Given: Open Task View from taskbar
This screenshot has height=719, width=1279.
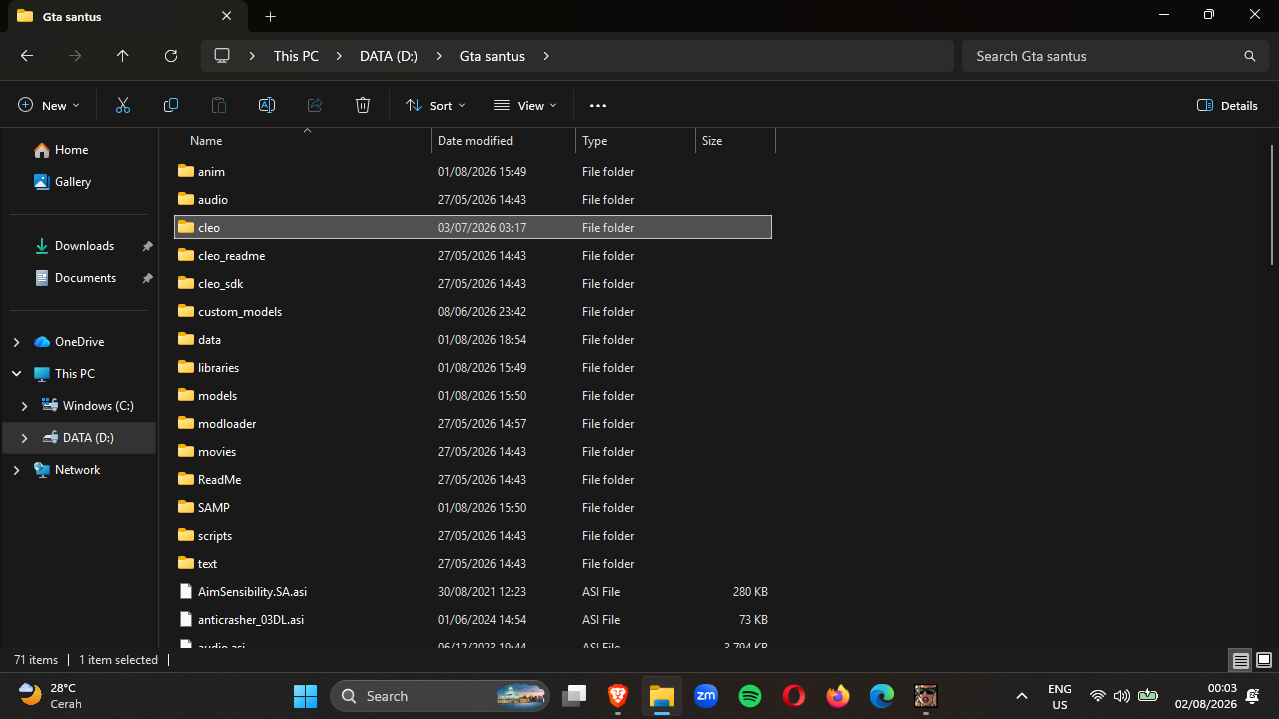Looking at the screenshot, I should 574,696.
